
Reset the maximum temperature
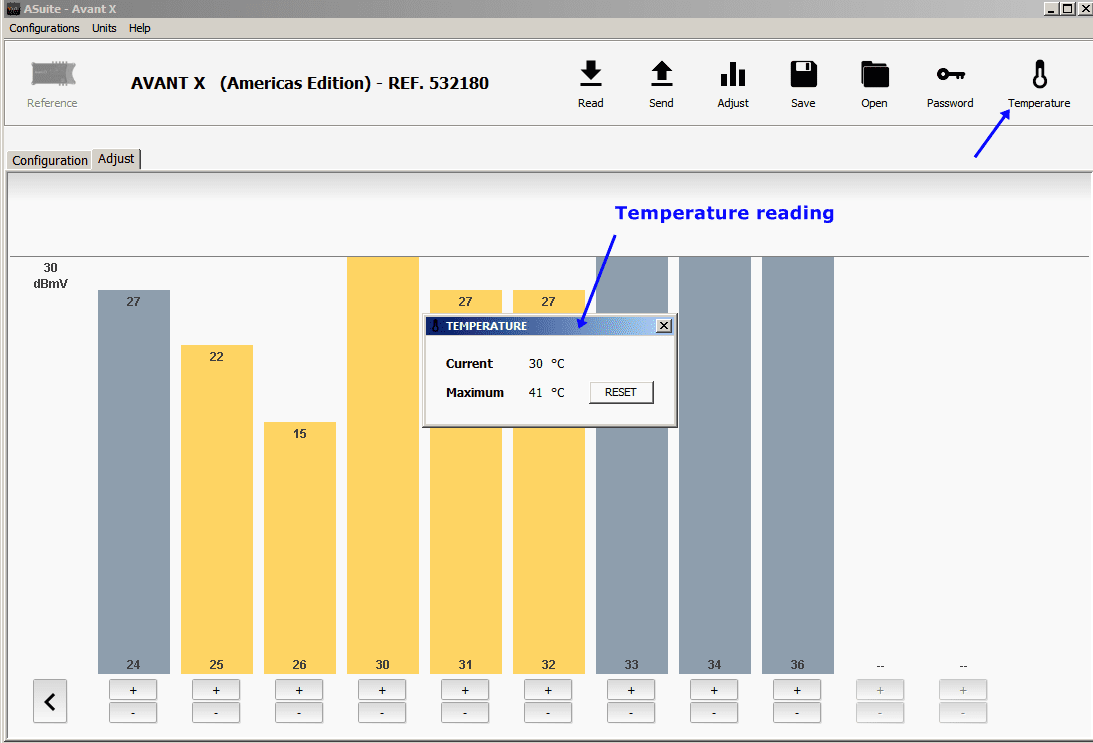pyautogui.click(x=621, y=392)
